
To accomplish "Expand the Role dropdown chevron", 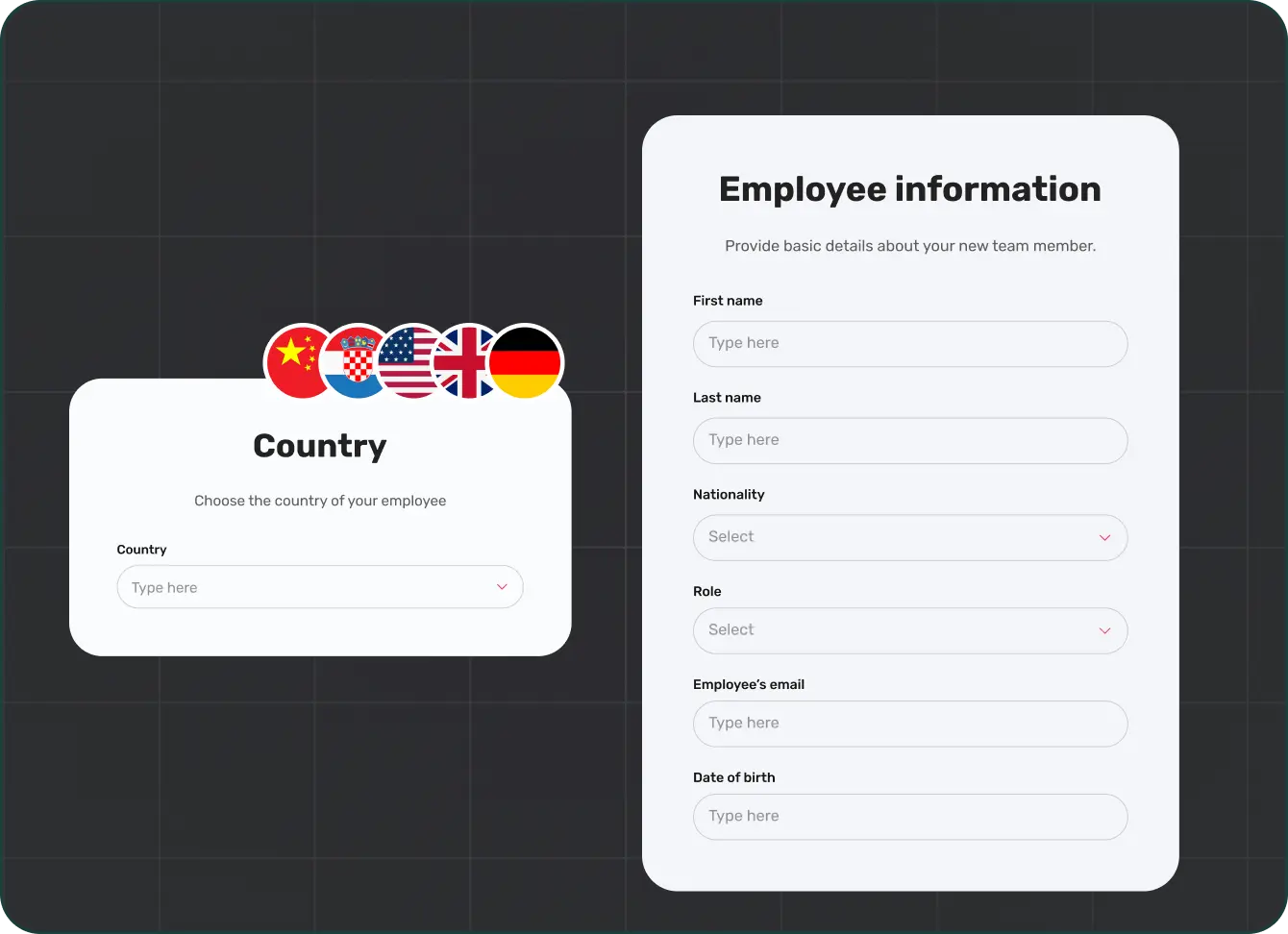I will (1104, 631).
